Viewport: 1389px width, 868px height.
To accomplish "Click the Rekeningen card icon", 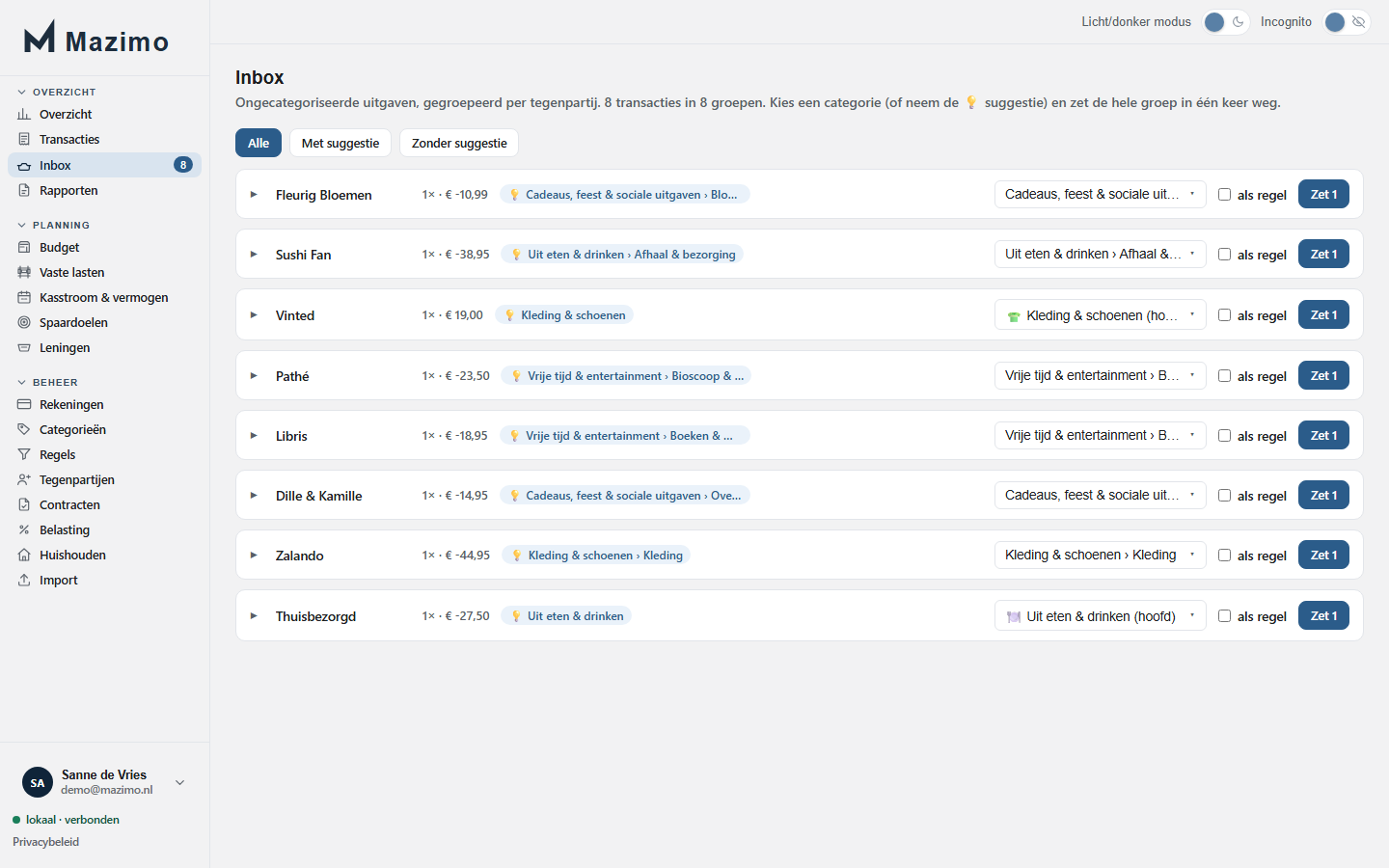I will tap(24, 404).
